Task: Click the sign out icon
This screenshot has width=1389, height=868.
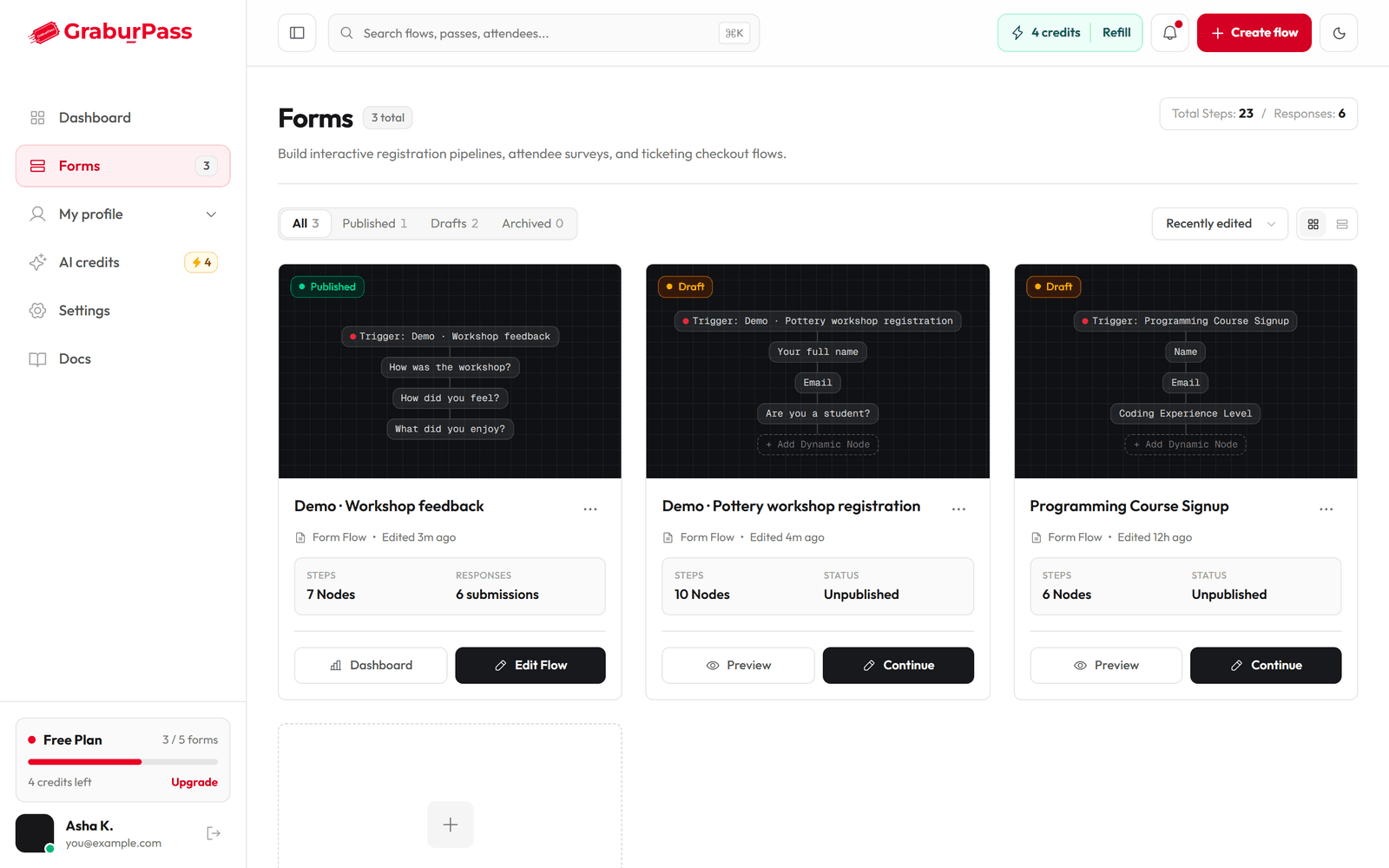Action: (214, 833)
